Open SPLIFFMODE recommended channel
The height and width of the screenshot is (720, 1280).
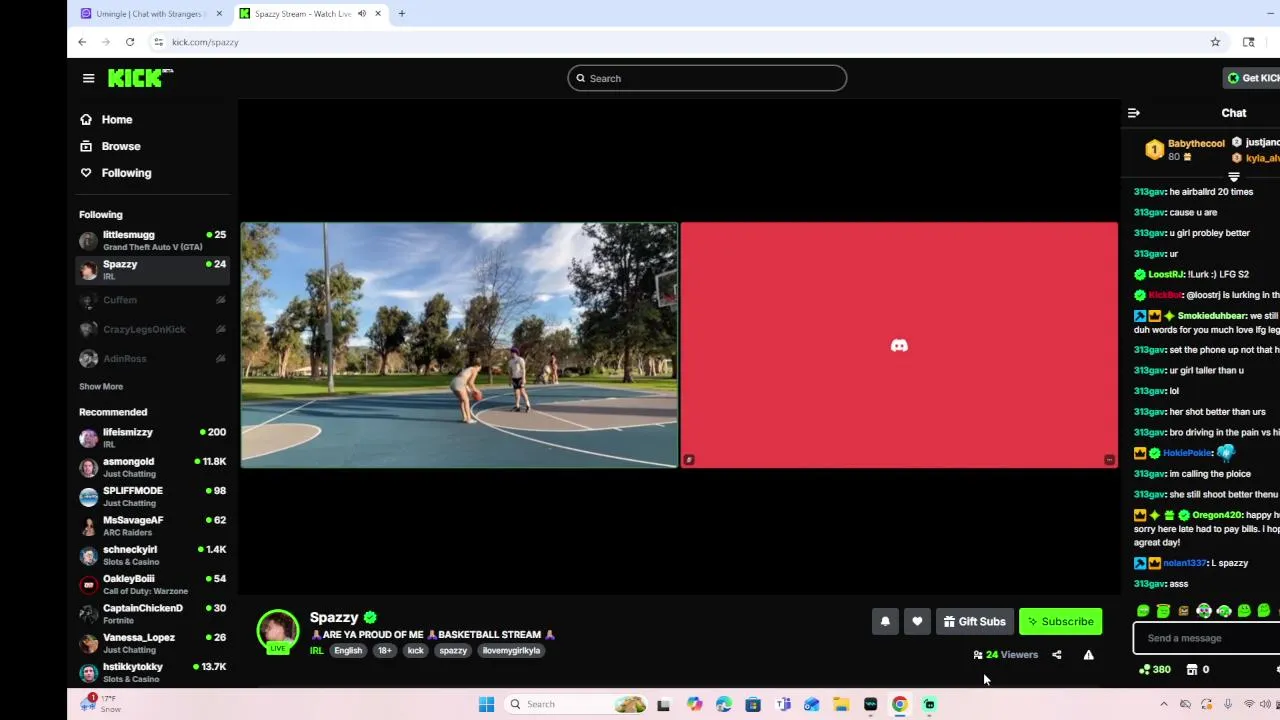pos(154,496)
